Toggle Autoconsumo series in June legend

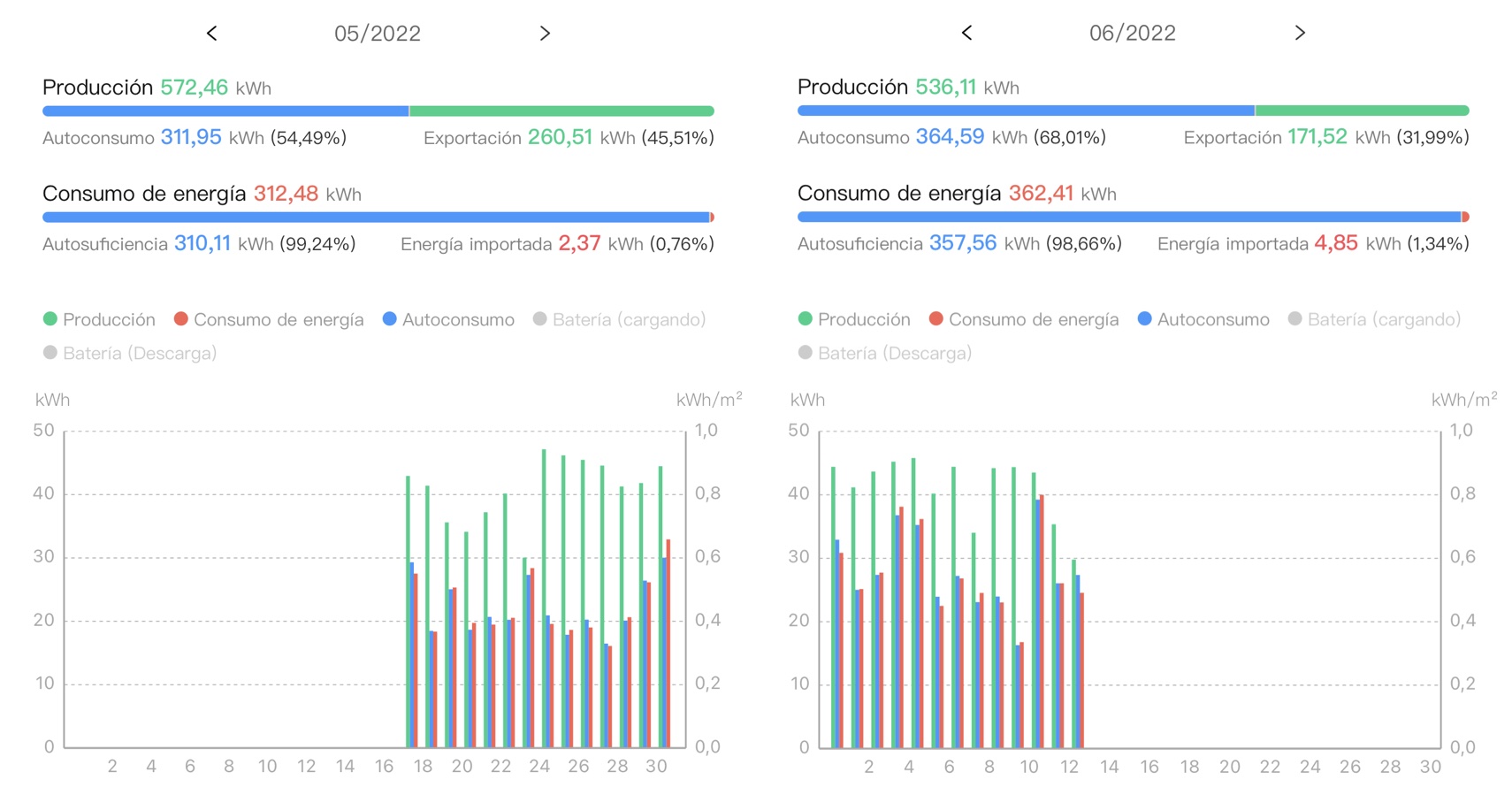[1203, 319]
